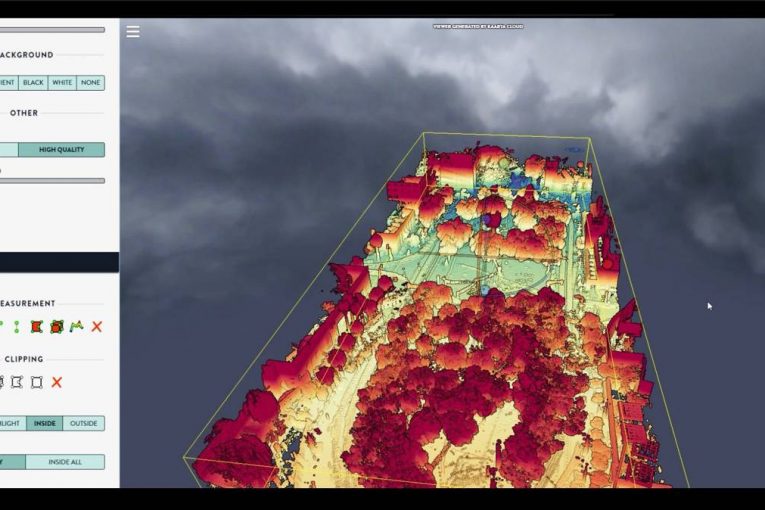This screenshot has height=510, width=765.
Task: Set background to None
Action: click(90, 83)
